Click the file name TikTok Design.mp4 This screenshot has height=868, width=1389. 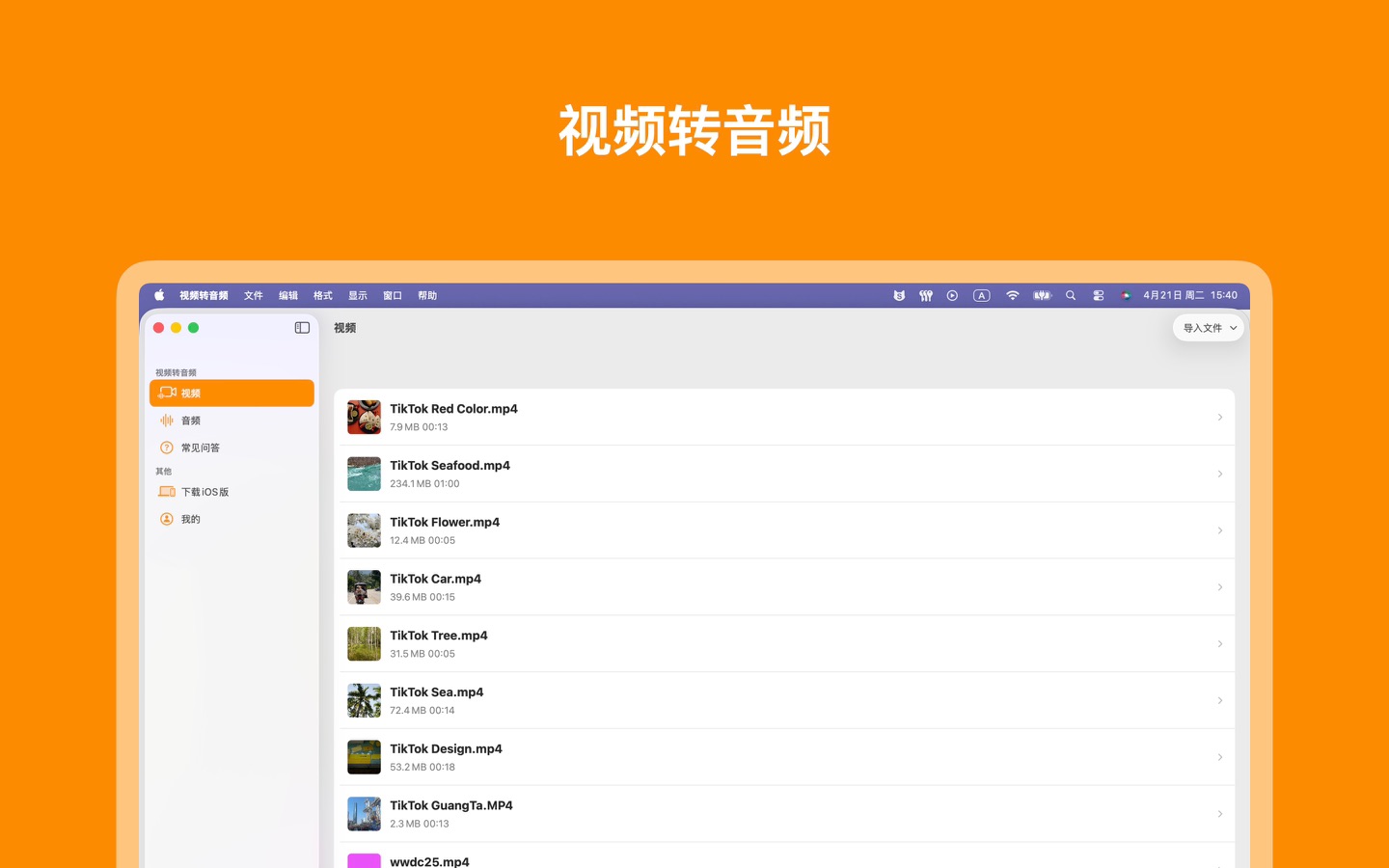[x=446, y=749]
